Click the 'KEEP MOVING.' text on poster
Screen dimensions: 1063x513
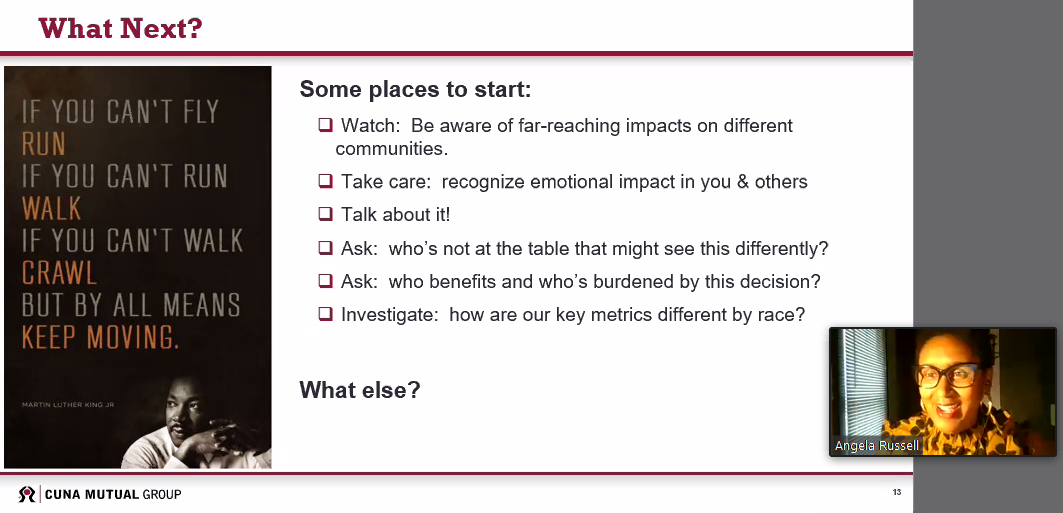[x=101, y=337]
